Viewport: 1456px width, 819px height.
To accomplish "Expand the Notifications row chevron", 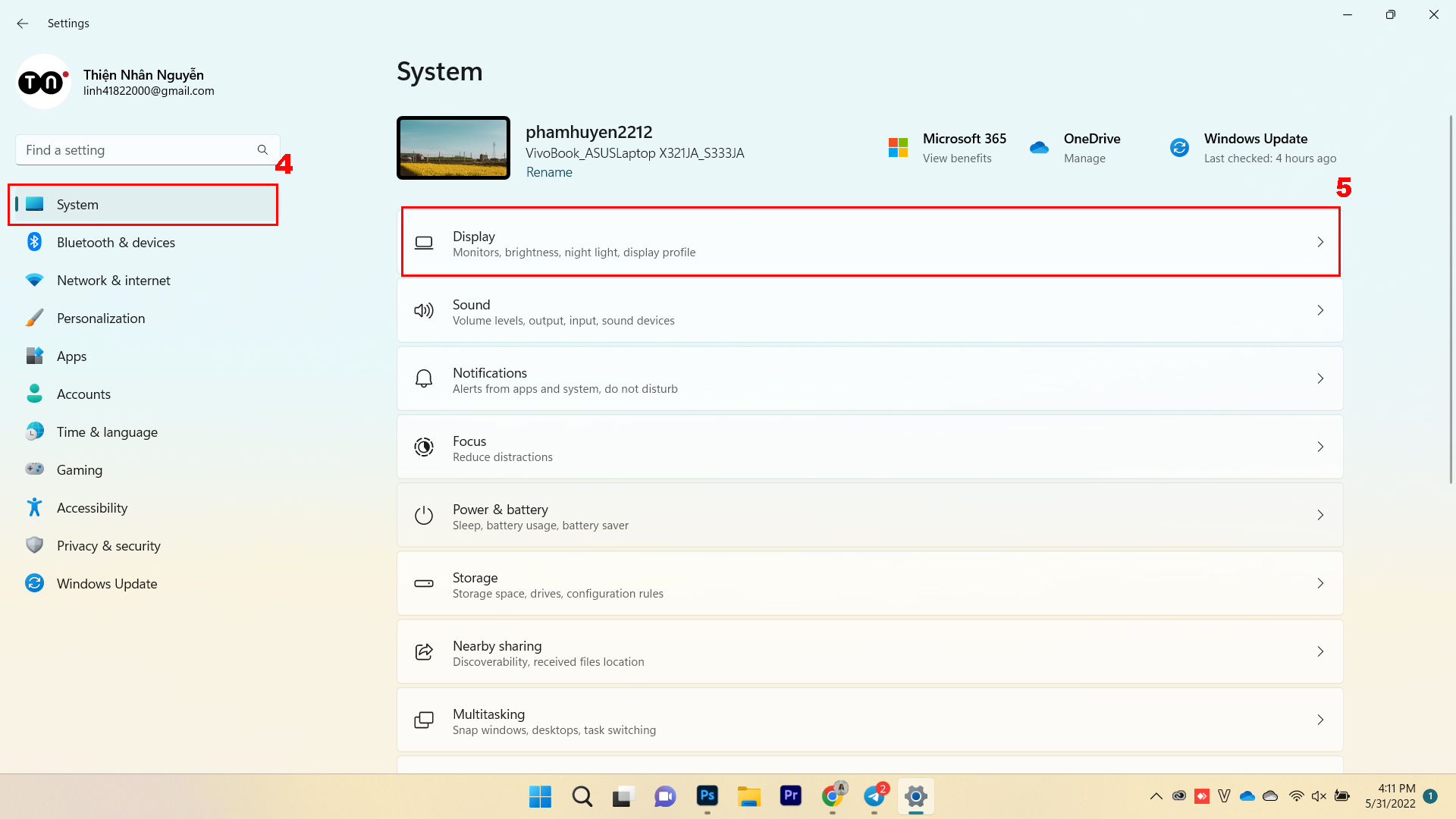I will click(x=1320, y=378).
